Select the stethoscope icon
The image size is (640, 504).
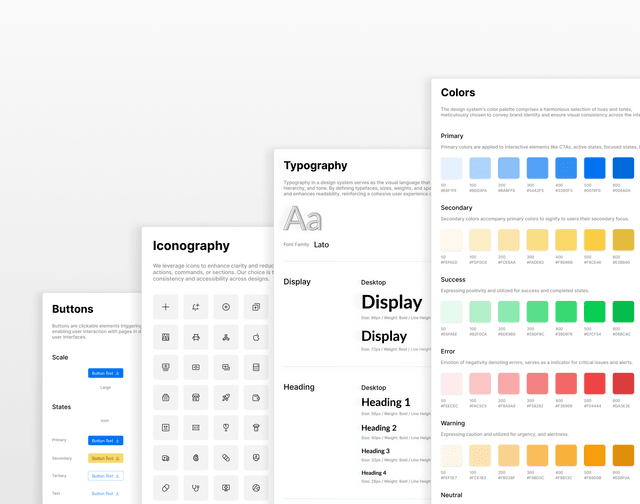point(196,489)
